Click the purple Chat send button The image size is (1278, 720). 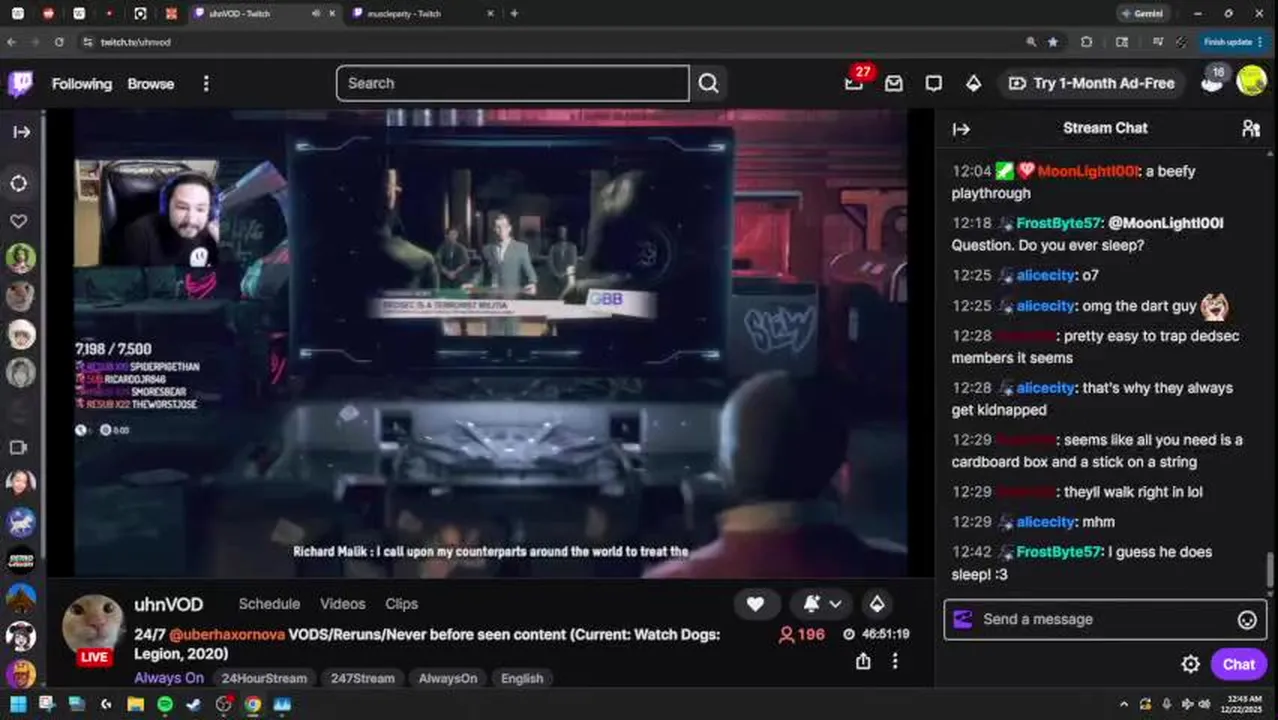[x=1238, y=664]
